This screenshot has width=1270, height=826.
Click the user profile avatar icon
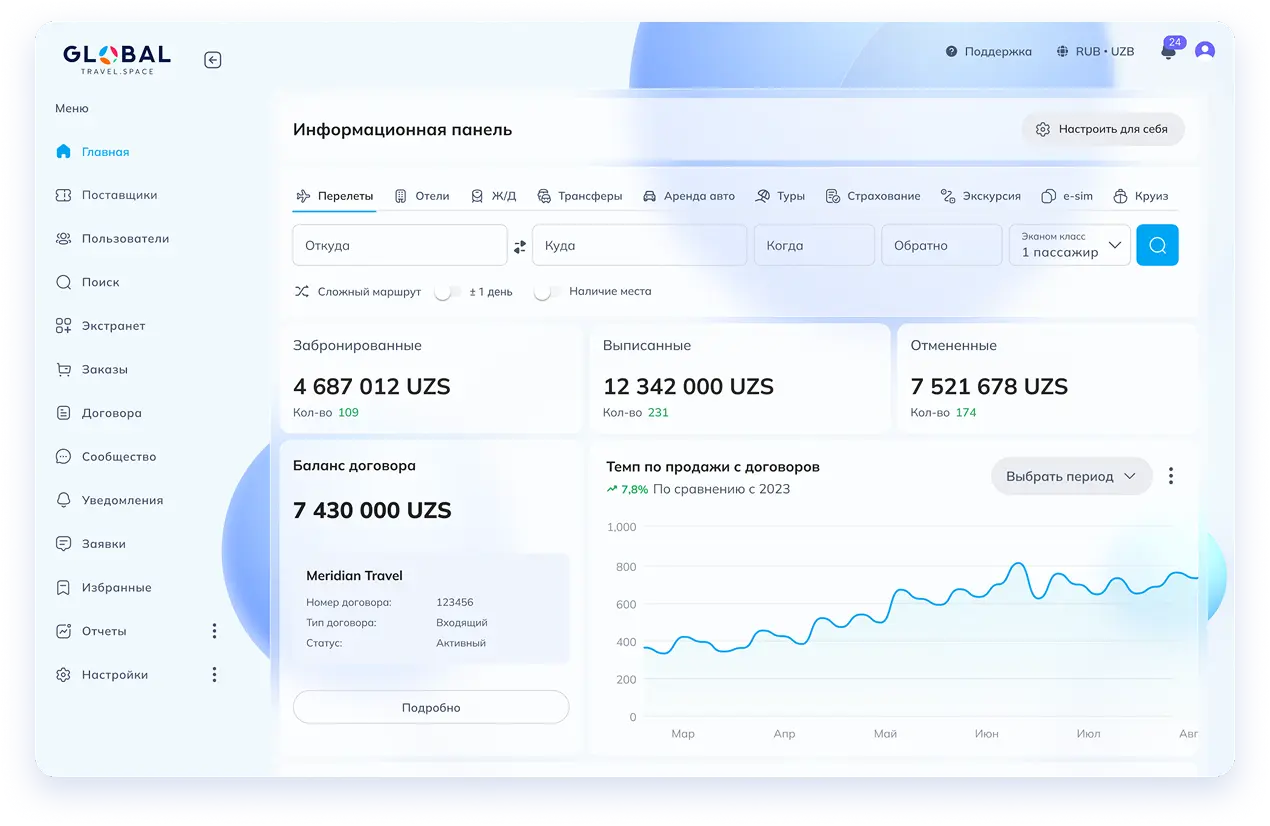point(1205,51)
